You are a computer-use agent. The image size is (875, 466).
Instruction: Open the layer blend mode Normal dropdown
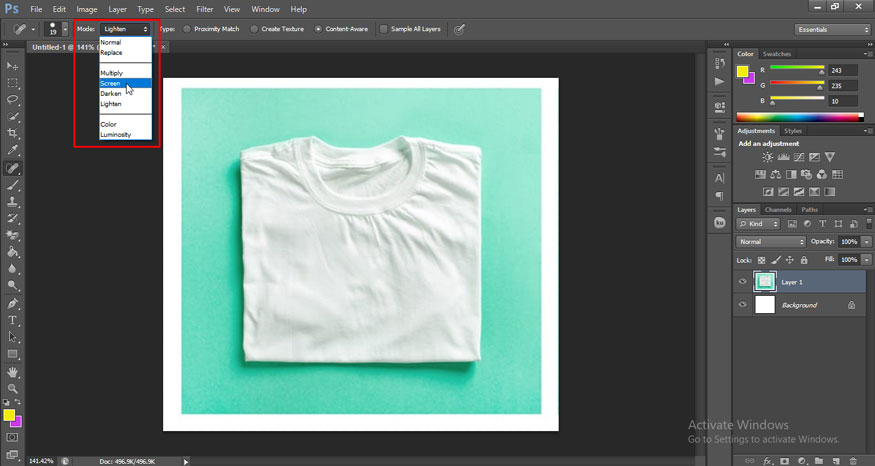771,242
